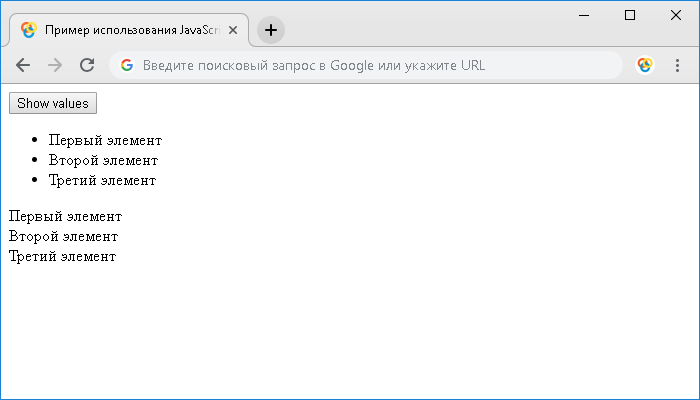Click the browser back arrow
Image resolution: width=700 pixels, height=400 pixels.
(23, 65)
